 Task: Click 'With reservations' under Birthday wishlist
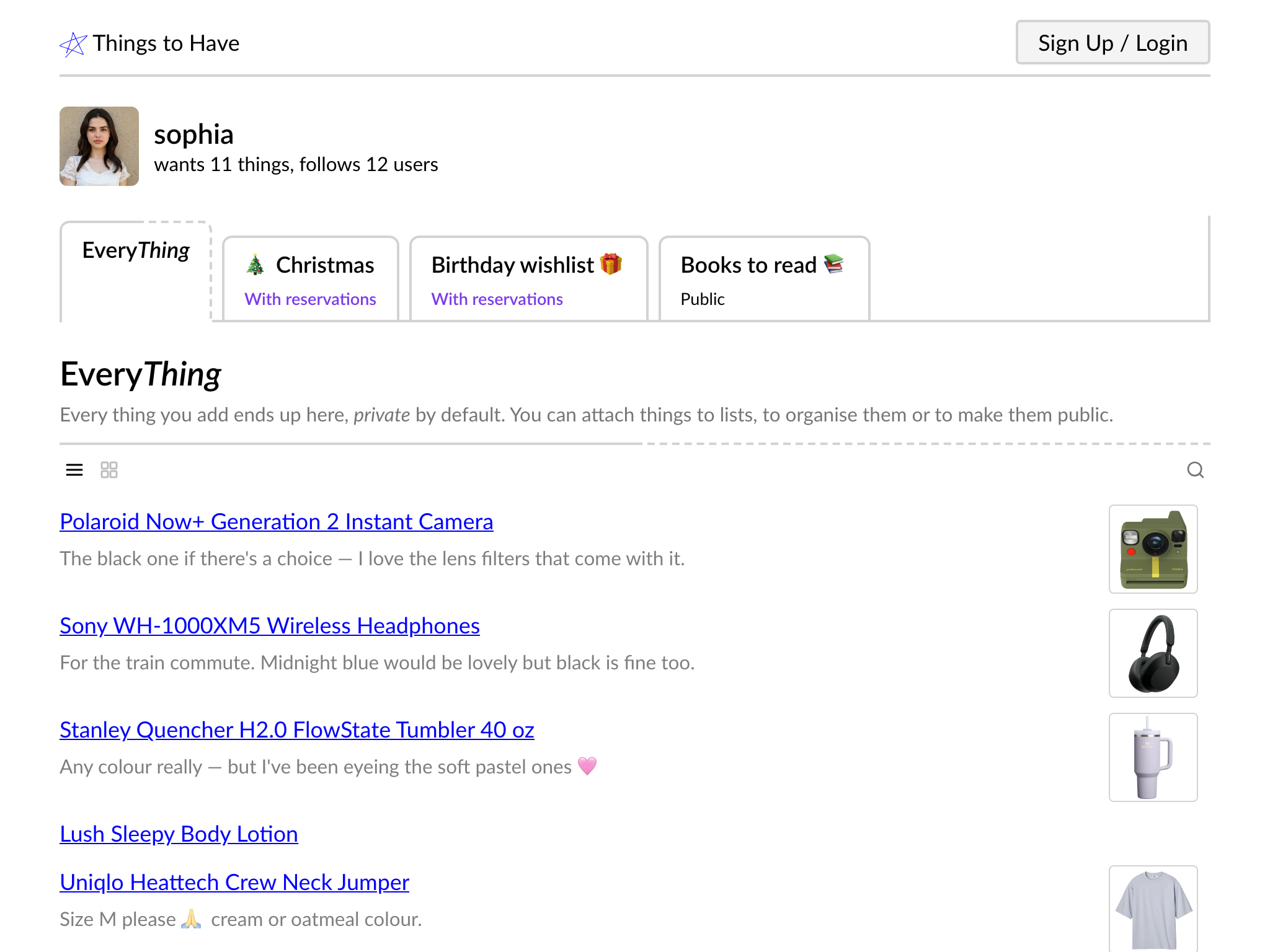[x=497, y=299]
